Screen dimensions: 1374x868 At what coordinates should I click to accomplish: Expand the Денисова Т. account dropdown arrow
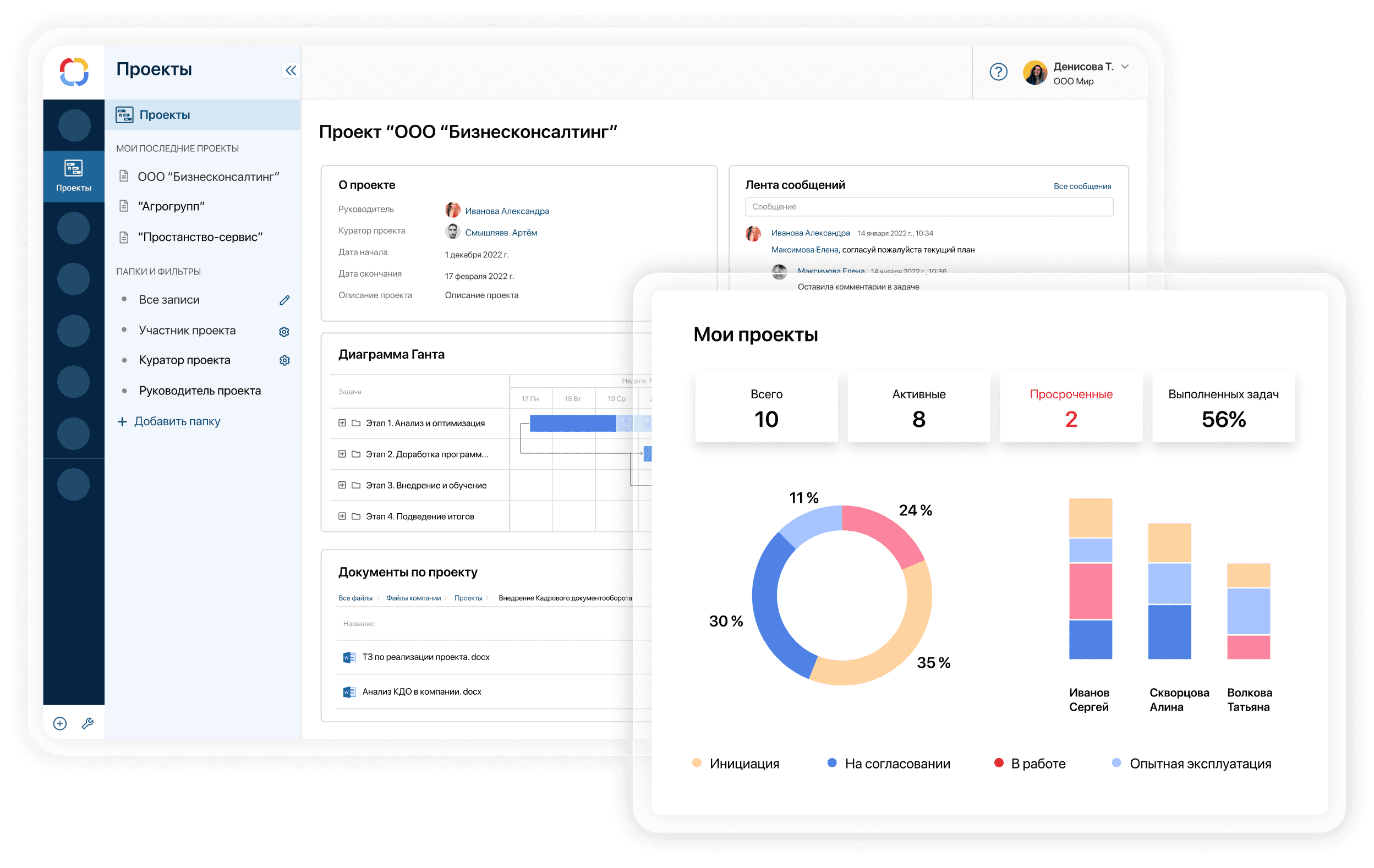(1125, 67)
